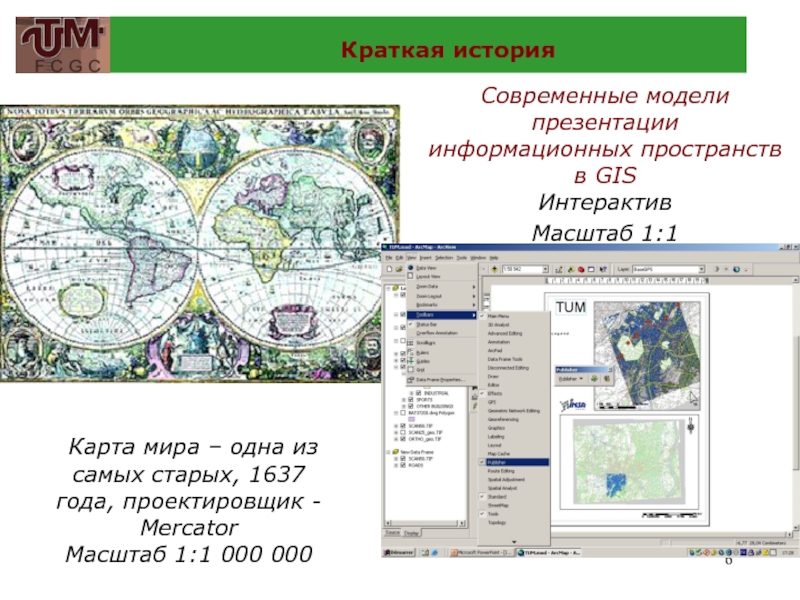Click the green Guides menu icon

(410, 361)
